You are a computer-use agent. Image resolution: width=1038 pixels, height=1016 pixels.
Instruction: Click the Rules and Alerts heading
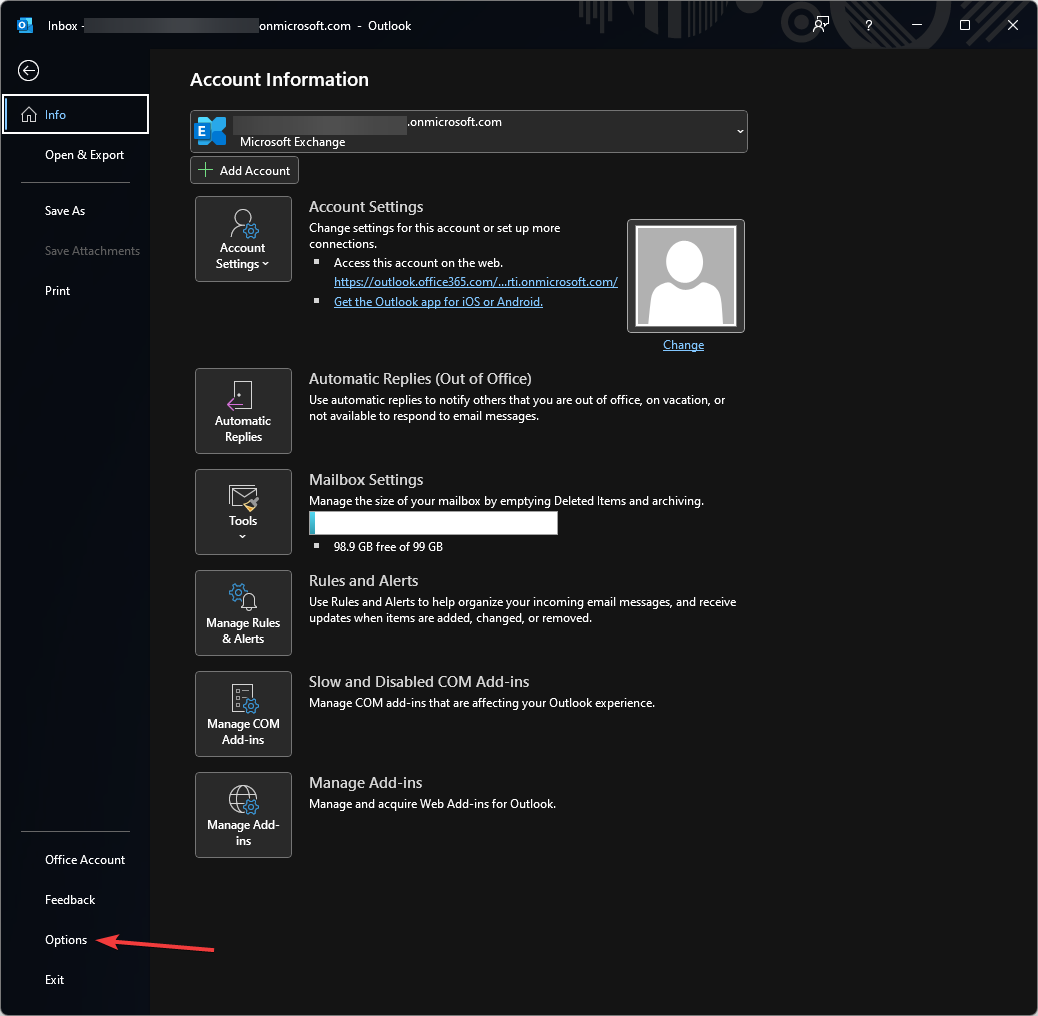click(x=363, y=580)
